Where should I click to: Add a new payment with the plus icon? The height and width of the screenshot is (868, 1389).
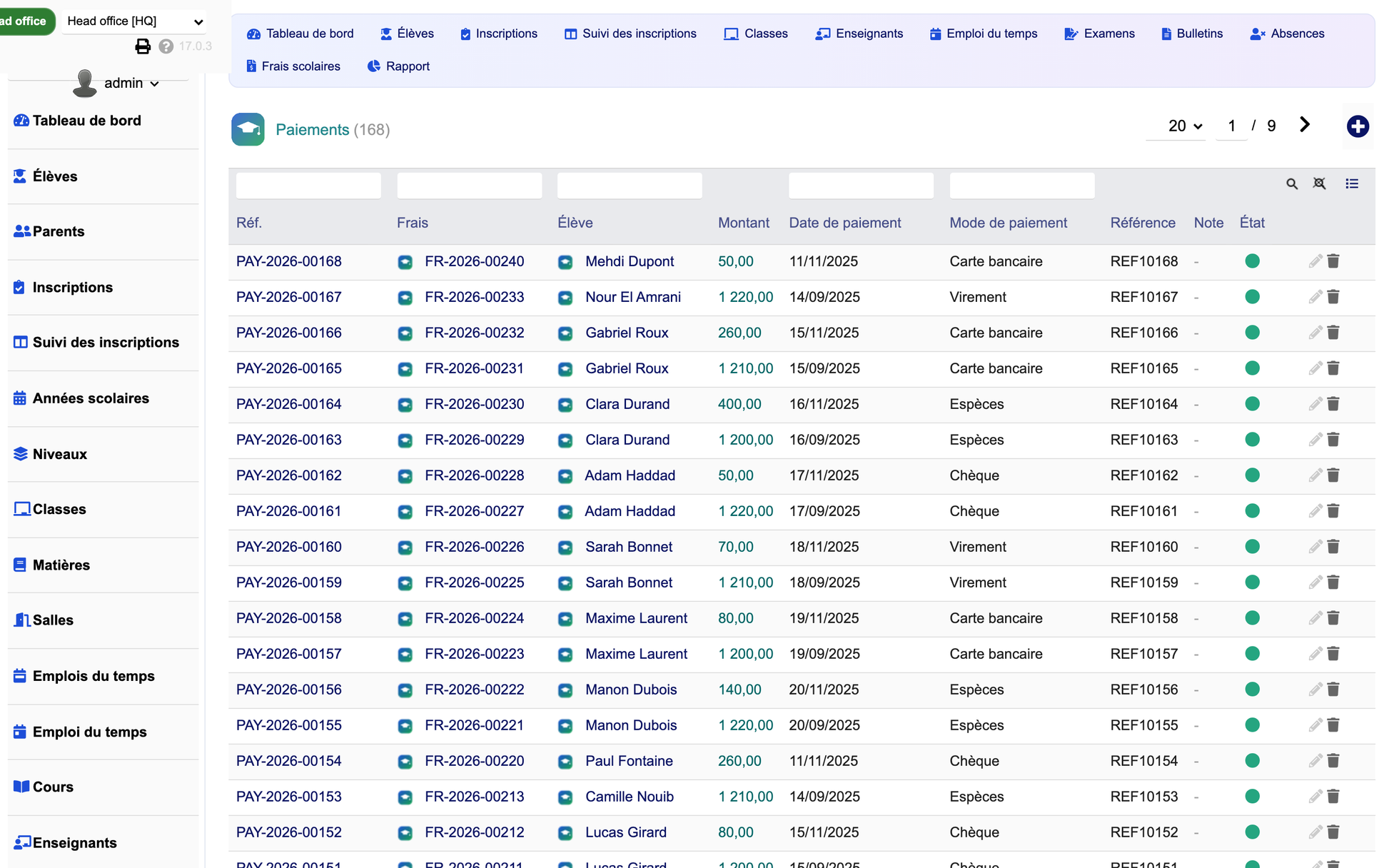click(x=1358, y=126)
